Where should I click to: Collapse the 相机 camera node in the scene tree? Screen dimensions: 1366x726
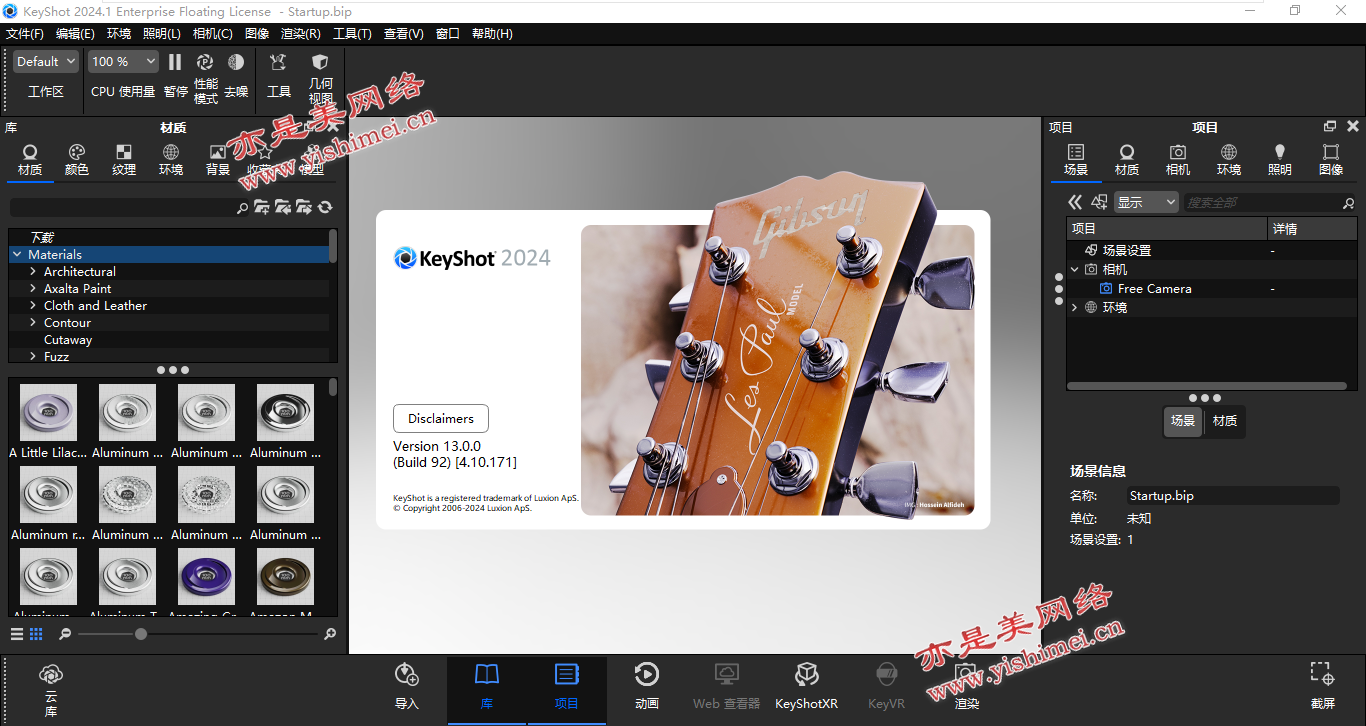(x=1075, y=270)
